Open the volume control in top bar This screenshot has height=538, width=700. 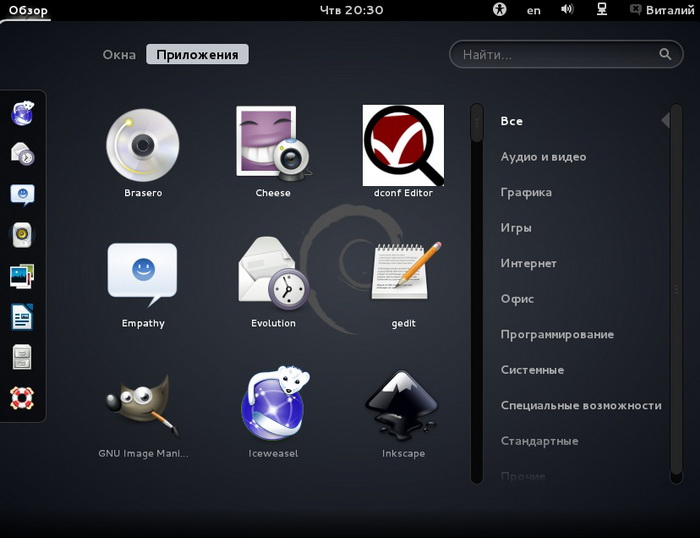coord(567,9)
